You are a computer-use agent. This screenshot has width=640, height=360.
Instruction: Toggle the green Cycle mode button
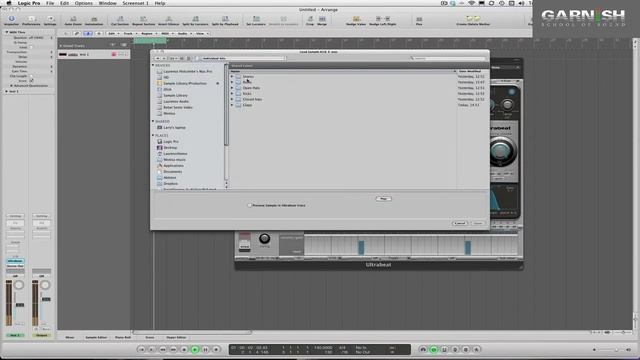coord(434,349)
